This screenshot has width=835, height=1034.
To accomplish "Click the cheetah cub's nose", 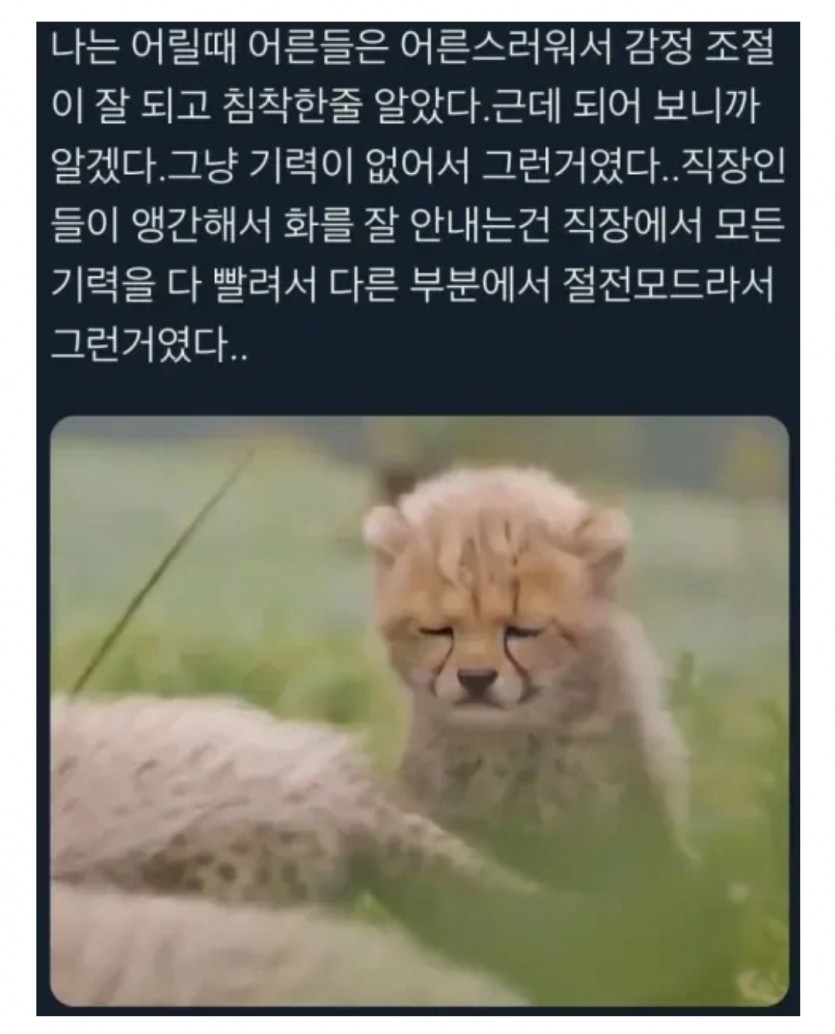I will pyautogui.click(x=478, y=678).
